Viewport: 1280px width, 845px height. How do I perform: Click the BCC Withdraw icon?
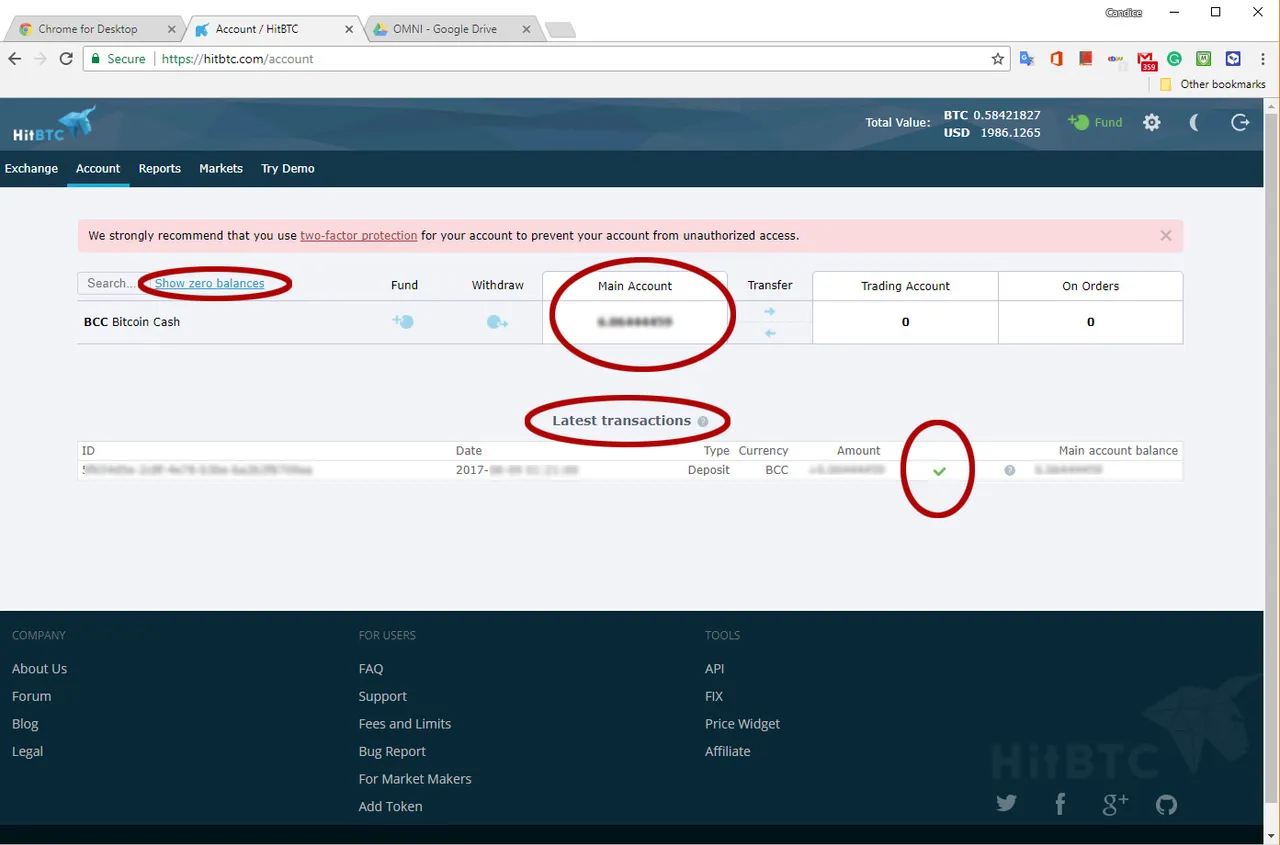coord(497,322)
